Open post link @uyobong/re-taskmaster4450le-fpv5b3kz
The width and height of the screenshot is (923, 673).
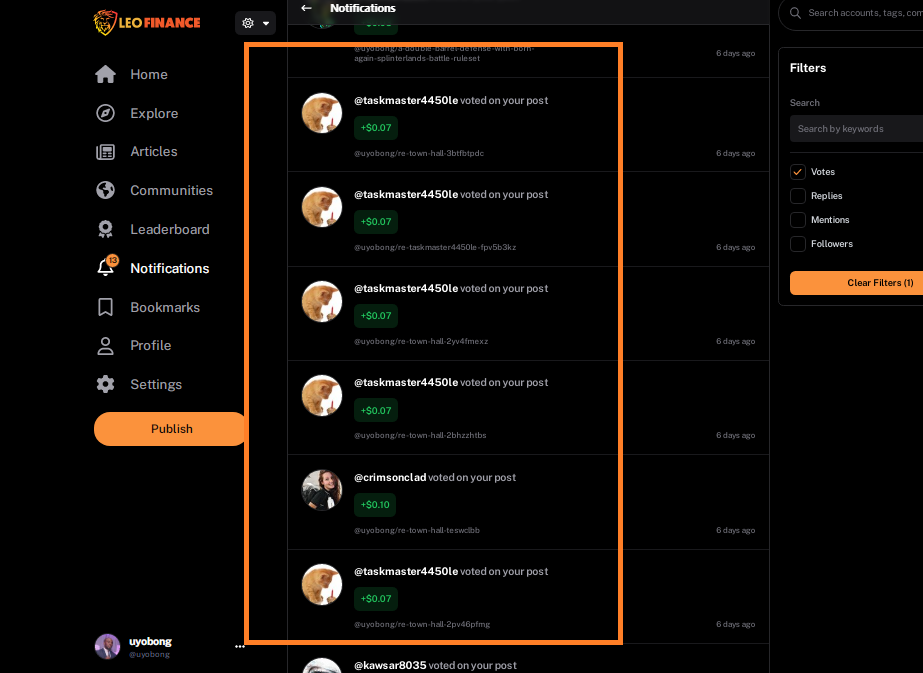click(435, 247)
